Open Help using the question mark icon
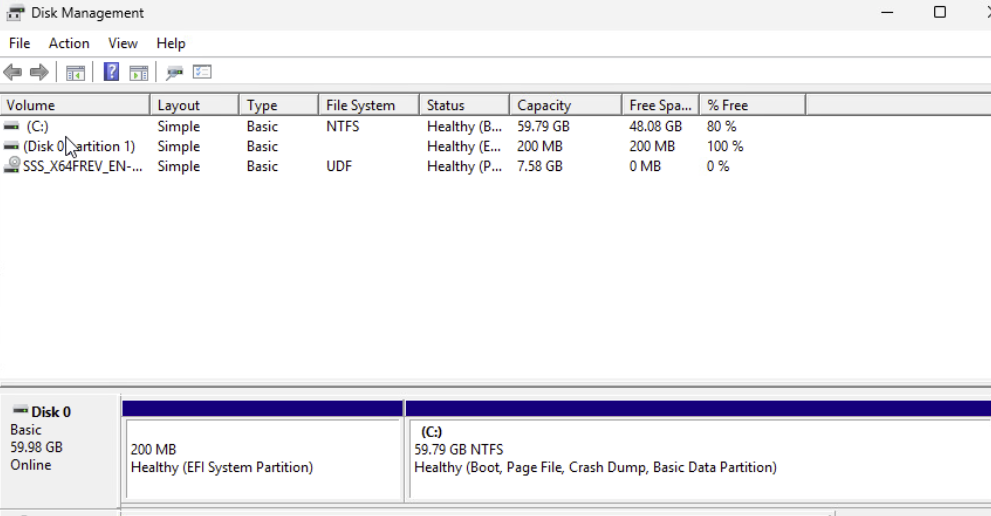The height and width of the screenshot is (516, 991). tap(112, 72)
